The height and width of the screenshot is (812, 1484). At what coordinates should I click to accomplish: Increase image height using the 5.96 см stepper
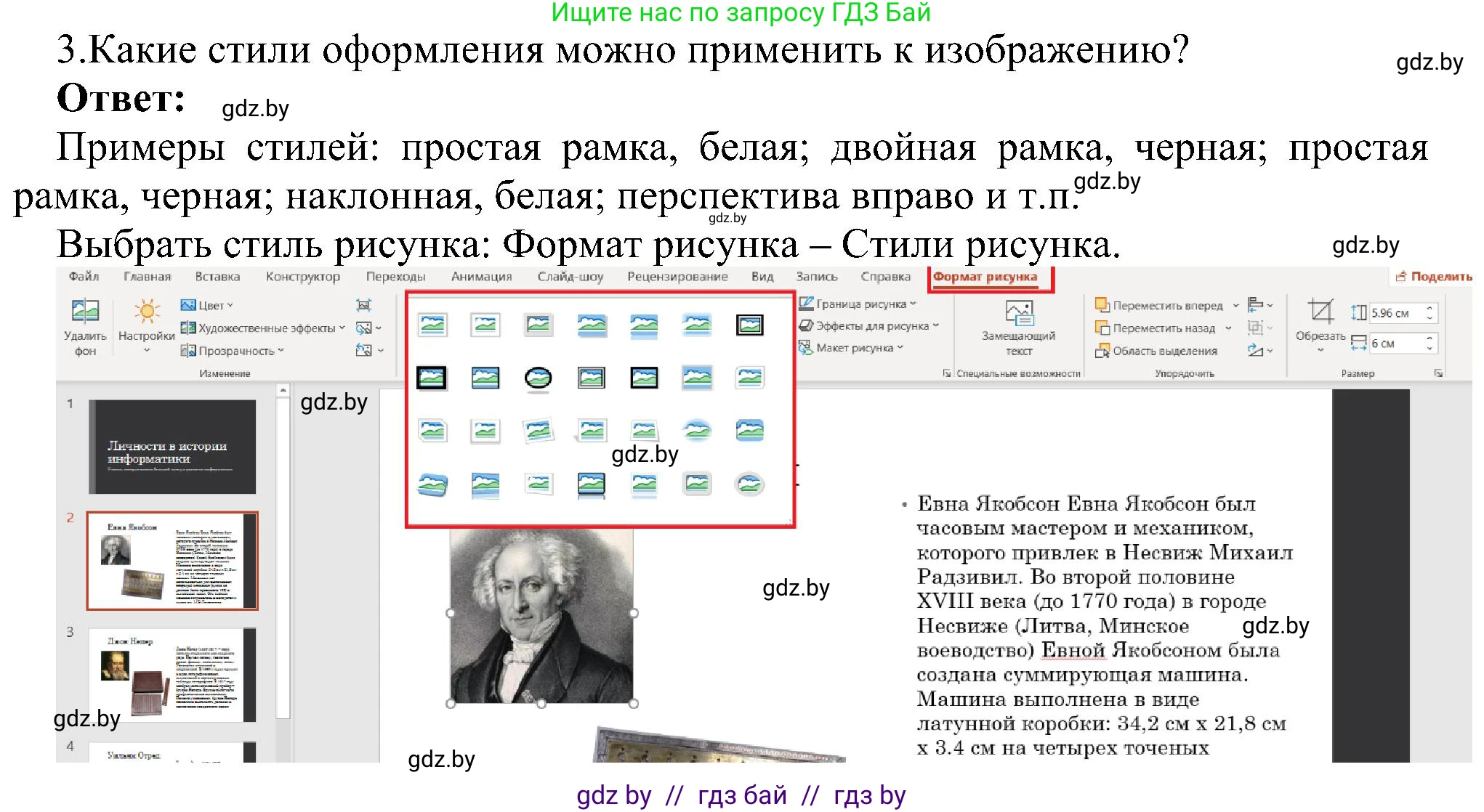pyautogui.click(x=1431, y=308)
